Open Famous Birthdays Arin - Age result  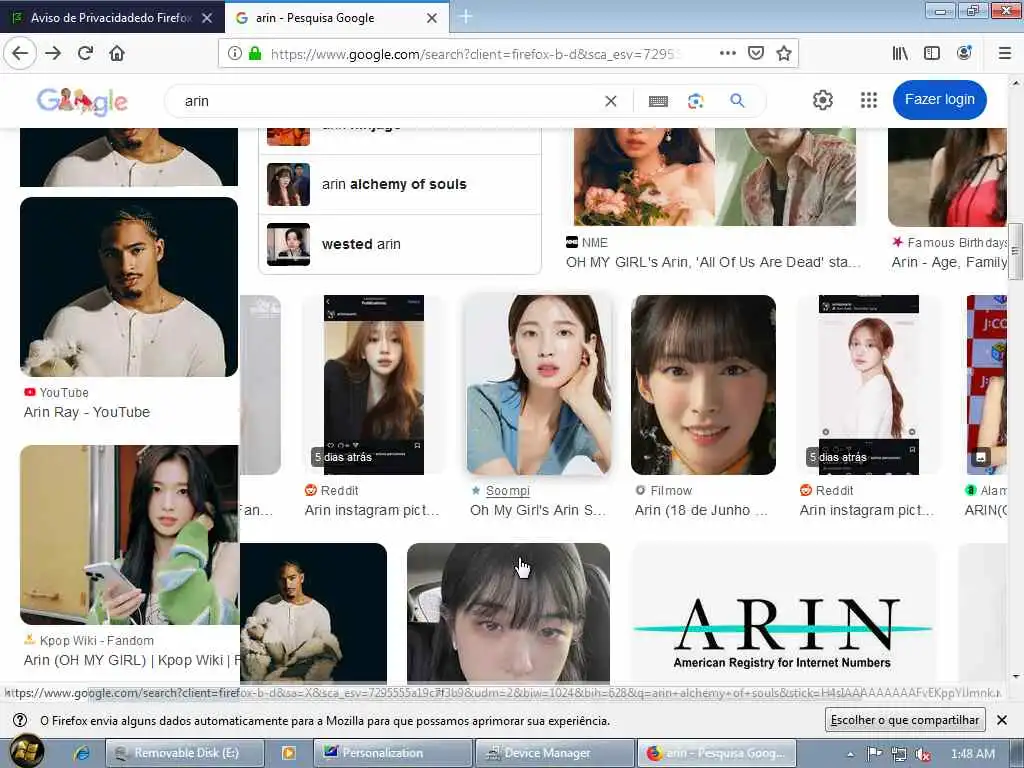949,263
